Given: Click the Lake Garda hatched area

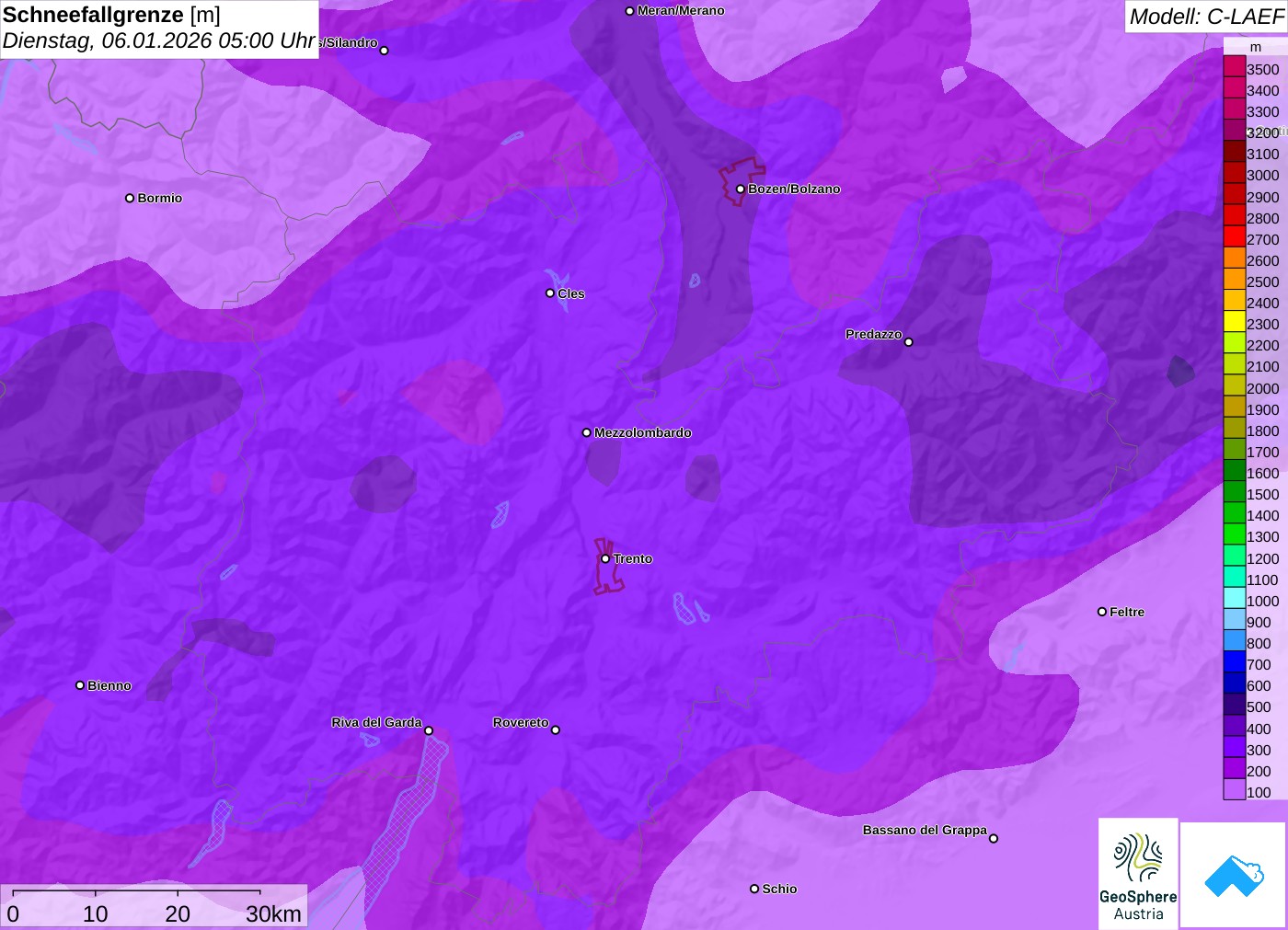Looking at the screenshot, I should (x=400, y=828).
